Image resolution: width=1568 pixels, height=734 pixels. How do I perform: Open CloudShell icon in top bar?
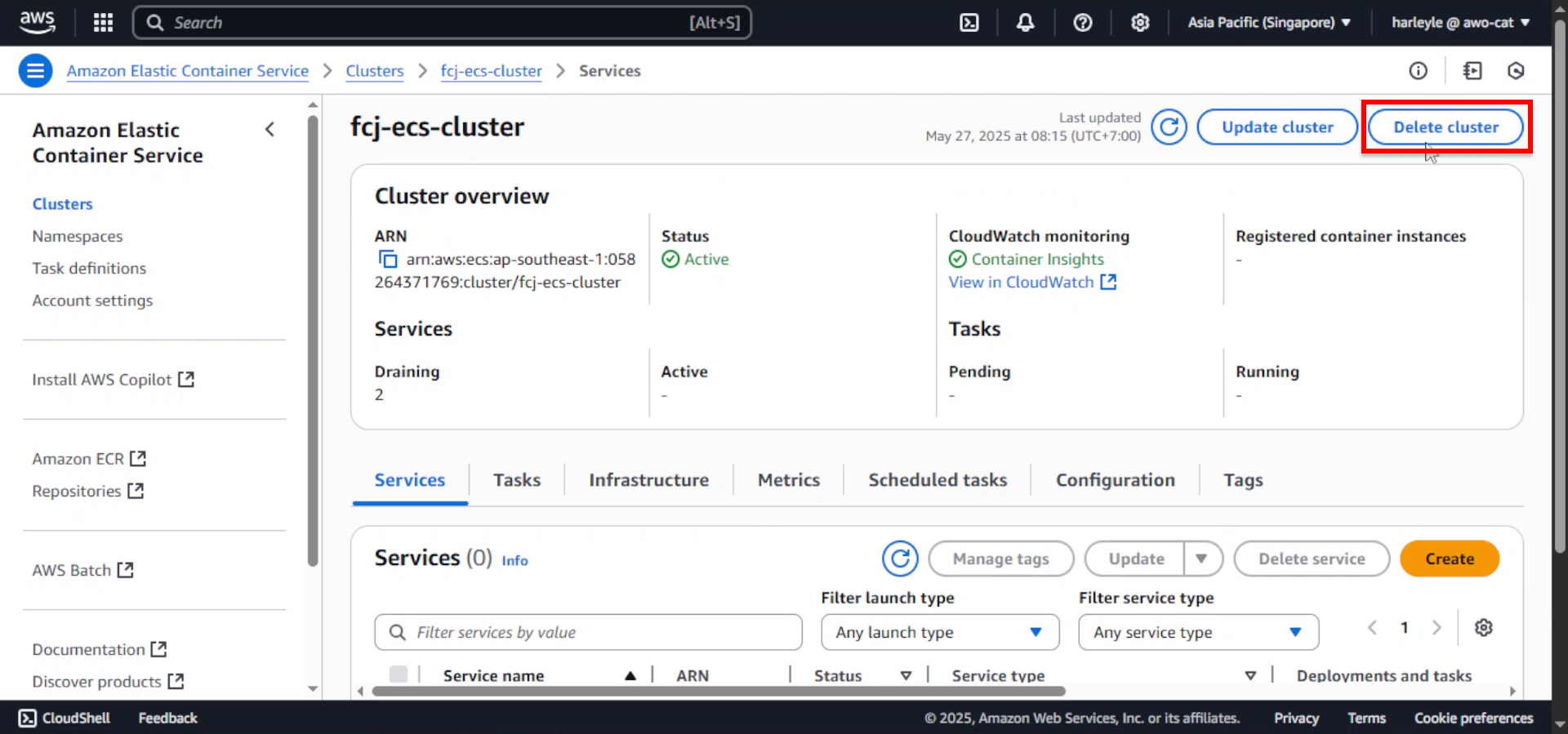(x=969, y=22)
